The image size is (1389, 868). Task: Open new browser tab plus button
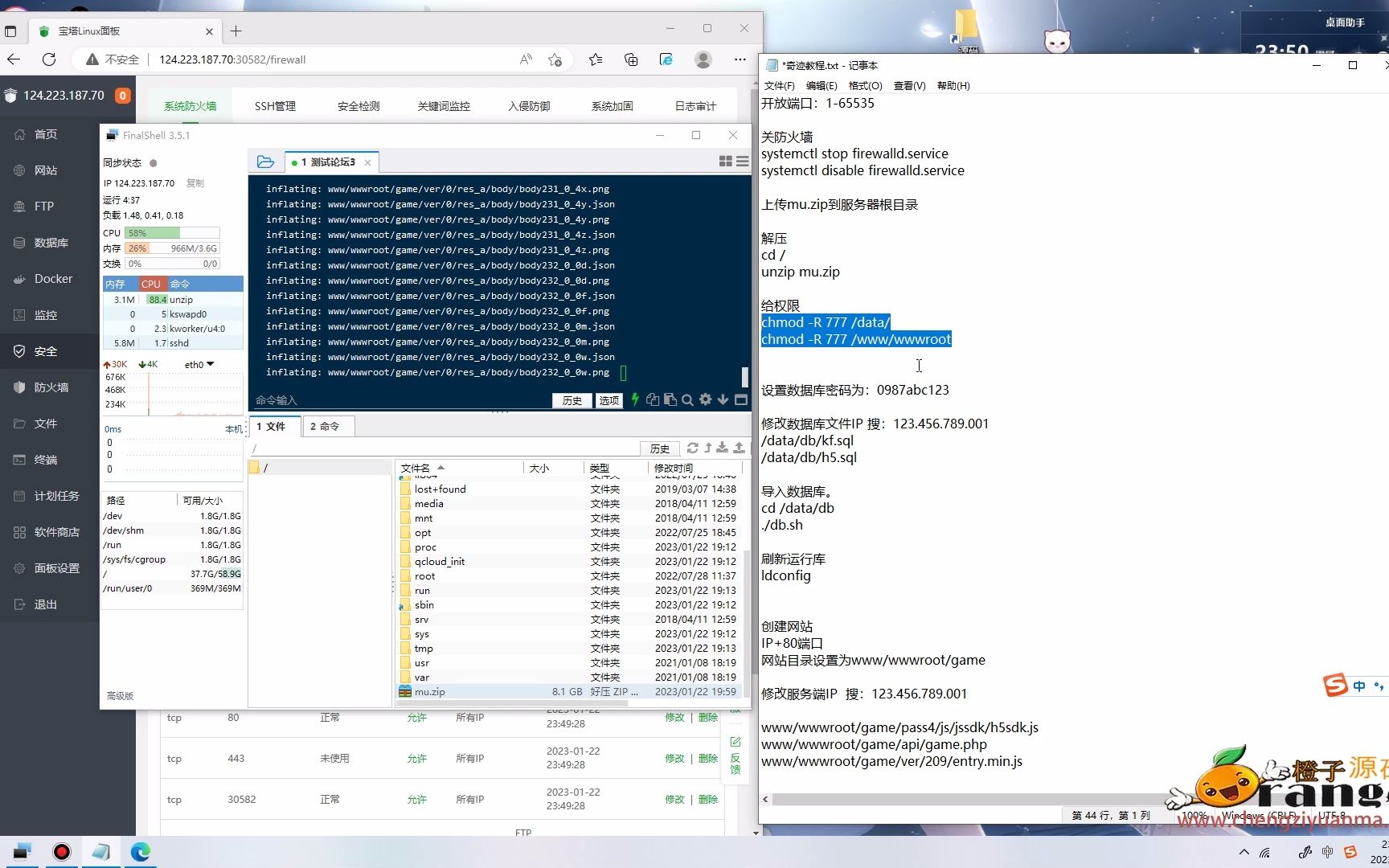point(236,31)
